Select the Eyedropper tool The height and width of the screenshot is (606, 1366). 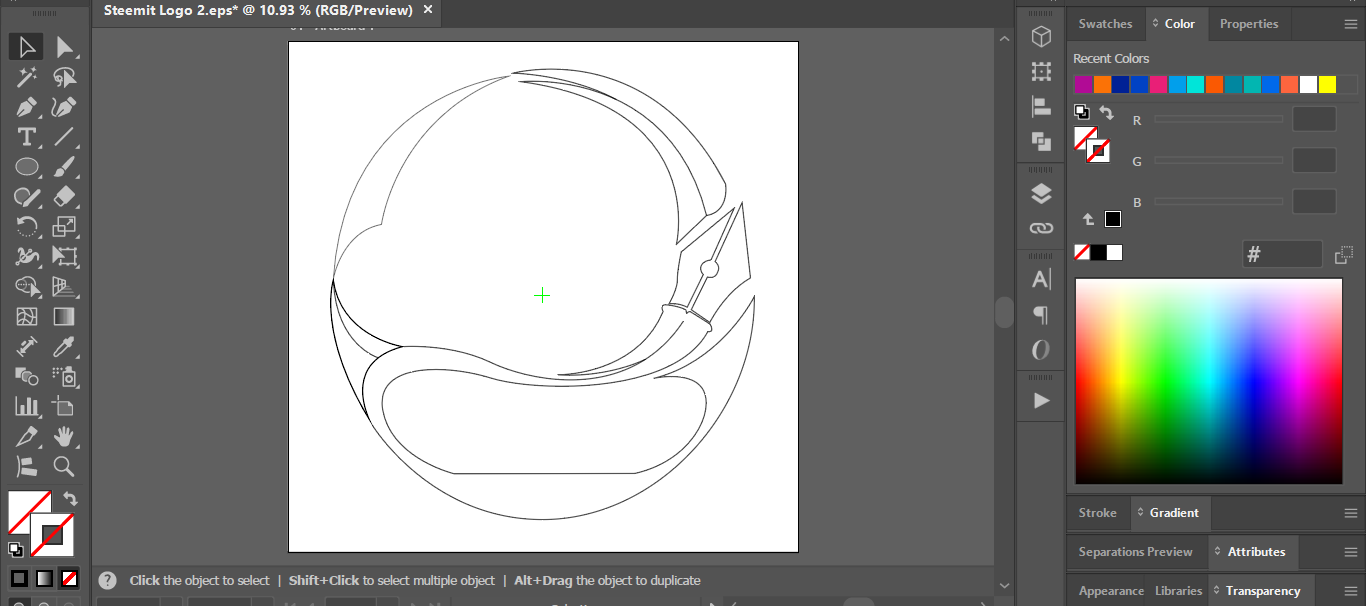coord(65,347)
